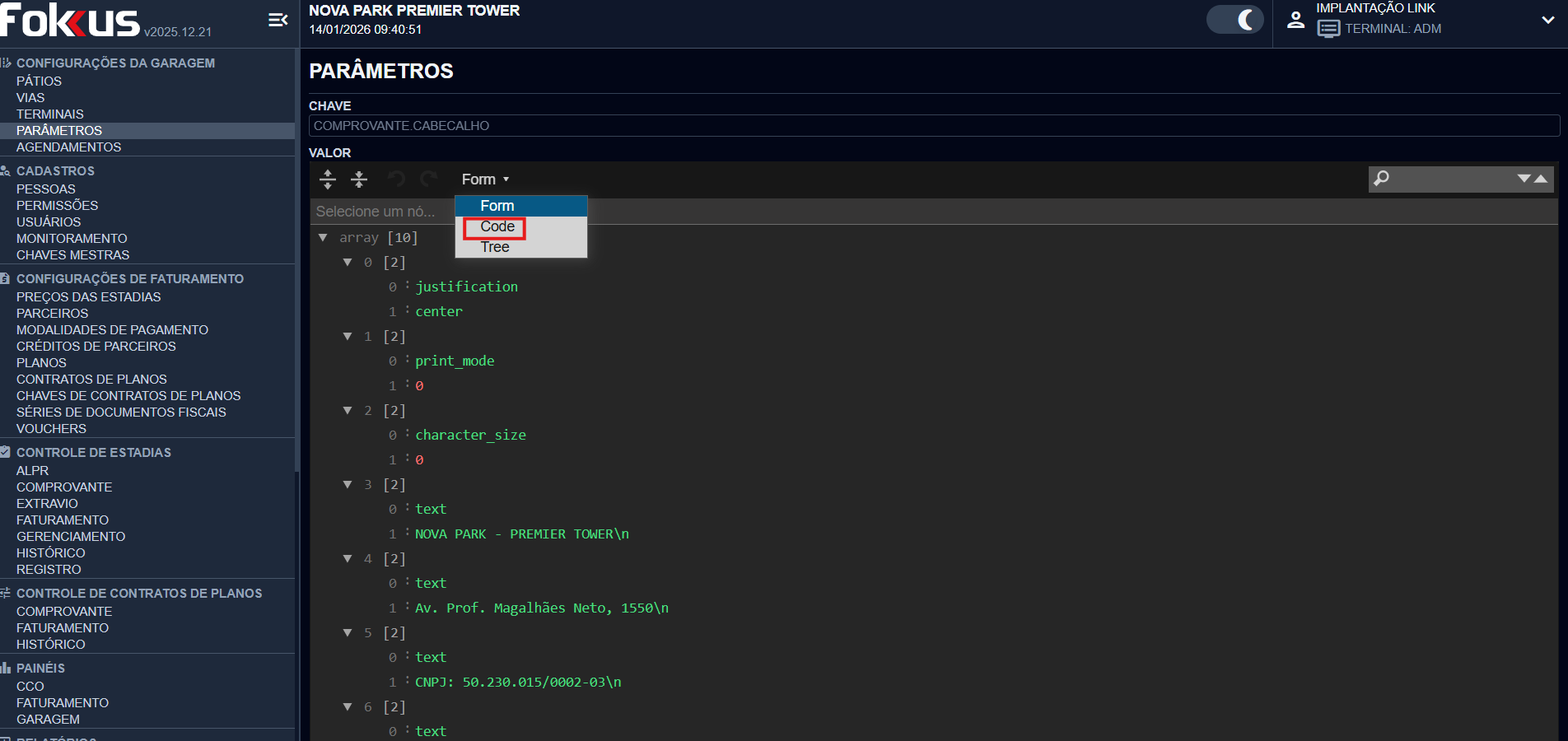
Task: Toggle the dark mode moon switch
Action: tap(1235, 20)
